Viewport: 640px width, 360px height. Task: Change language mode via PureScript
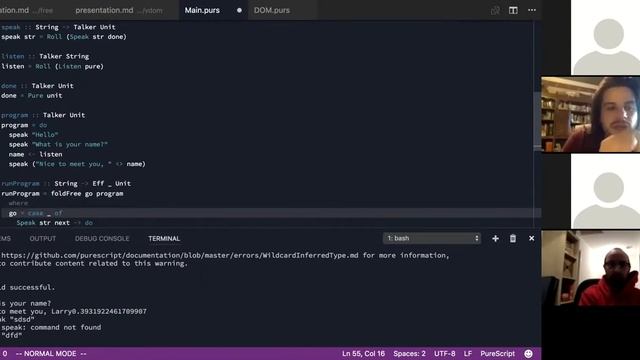pos(497,353)
